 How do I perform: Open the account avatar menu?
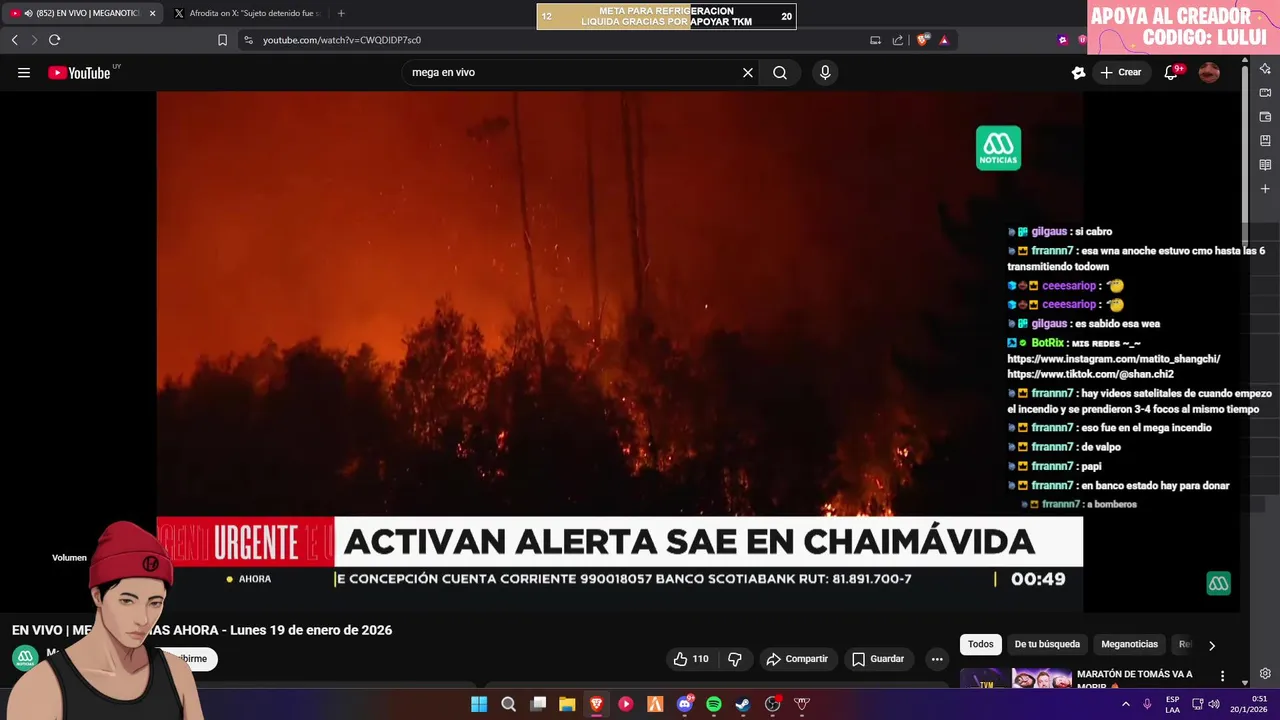point(1209,73)
